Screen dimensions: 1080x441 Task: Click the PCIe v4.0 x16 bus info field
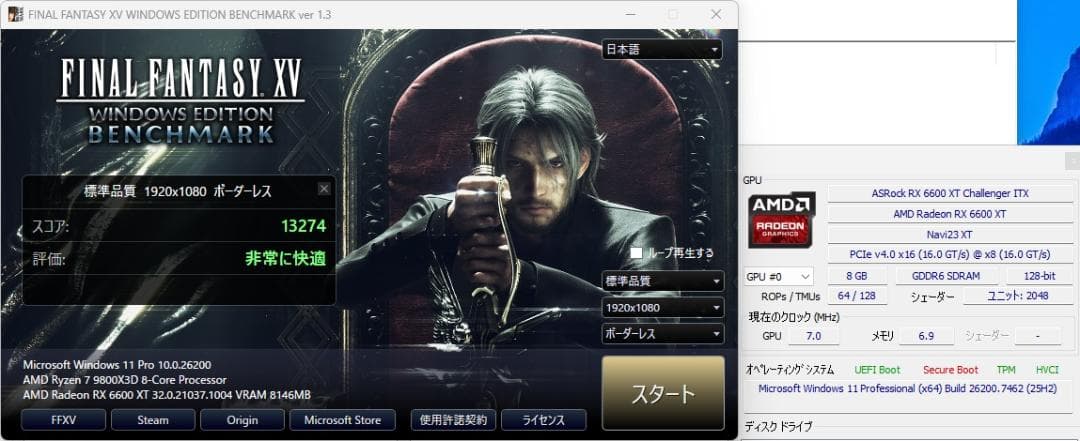point(950,254)
